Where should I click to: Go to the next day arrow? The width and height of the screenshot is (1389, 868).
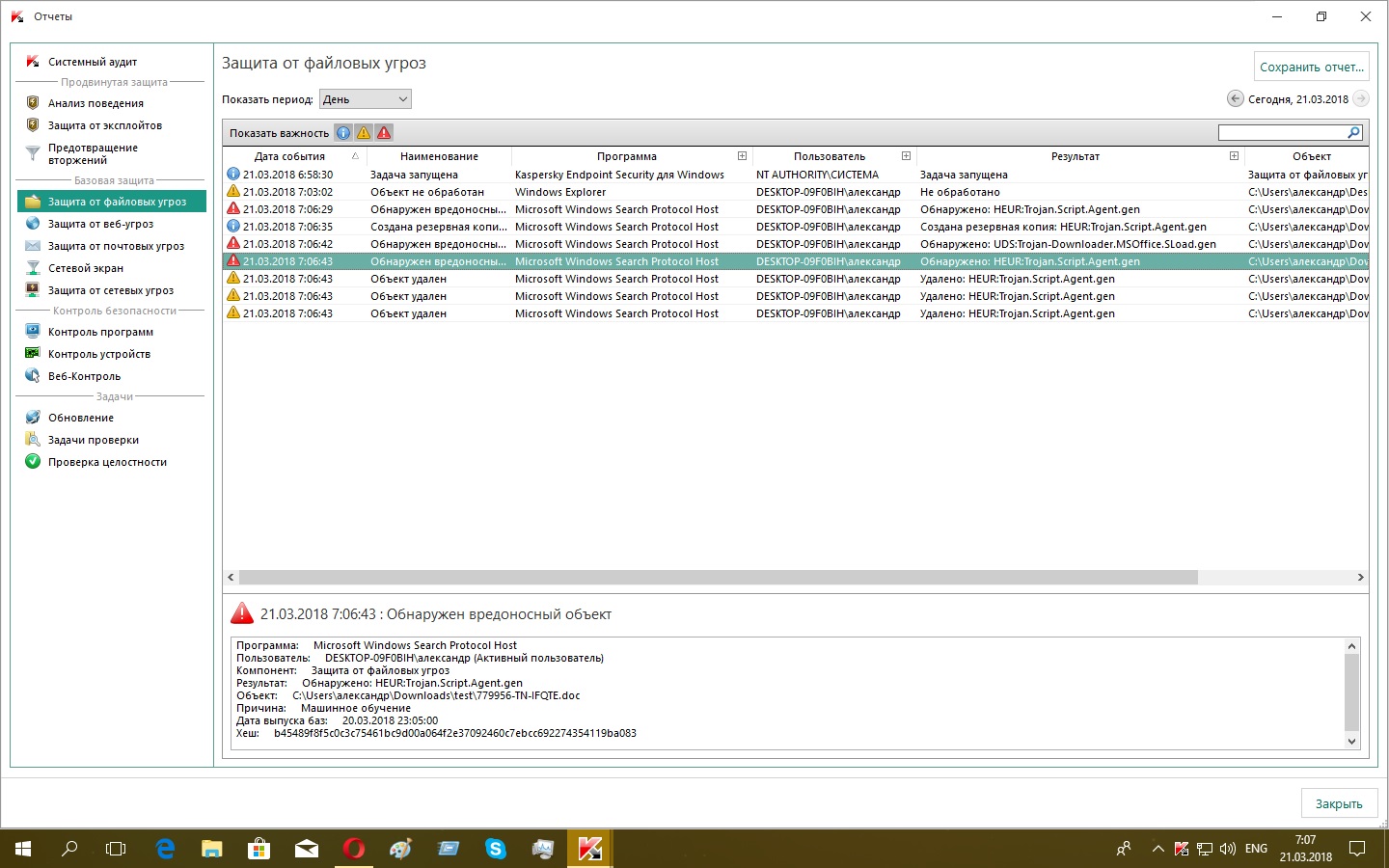(x=1361, y=98)
